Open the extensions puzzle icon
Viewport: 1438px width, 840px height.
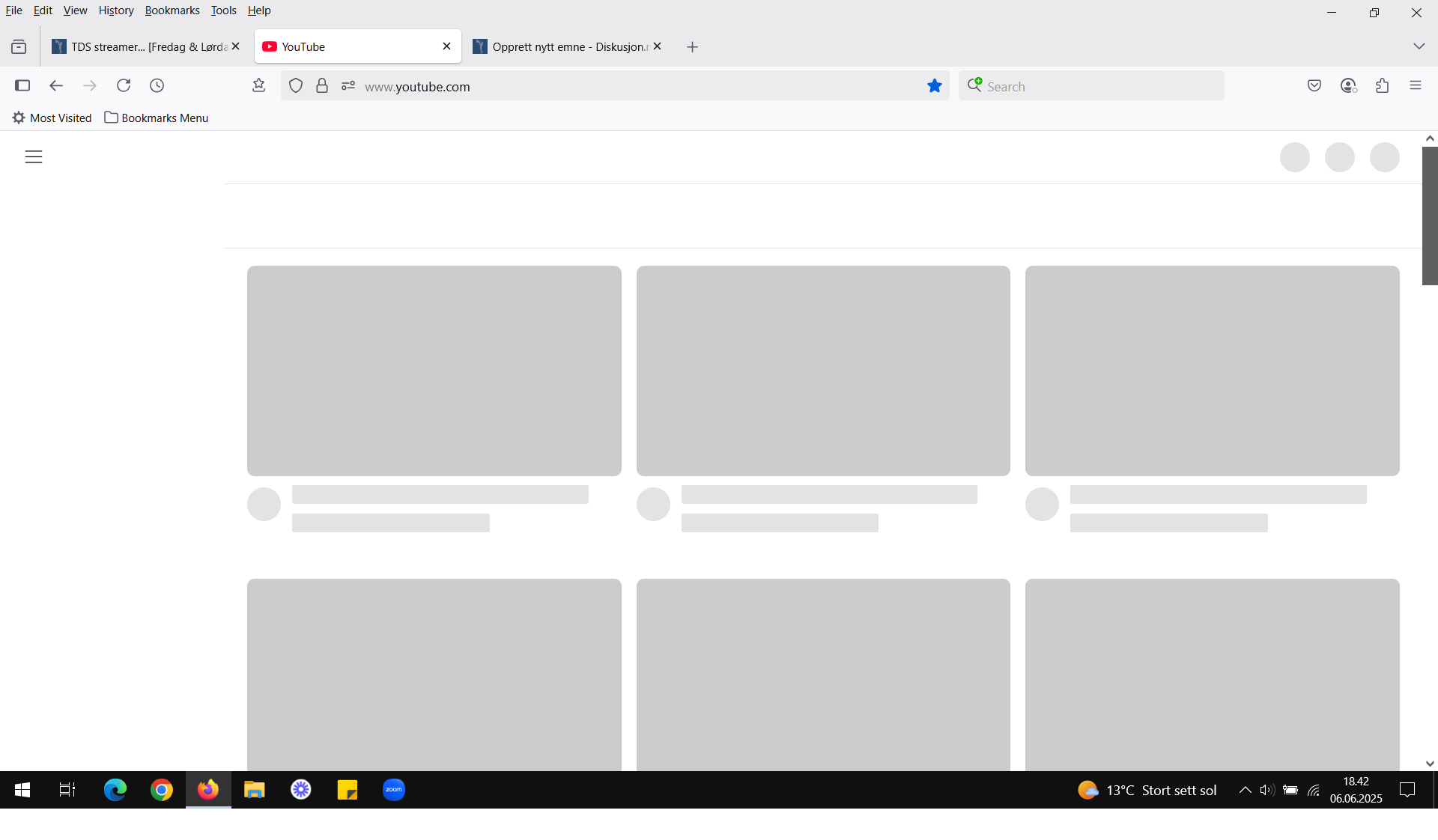coord(1383,85)
